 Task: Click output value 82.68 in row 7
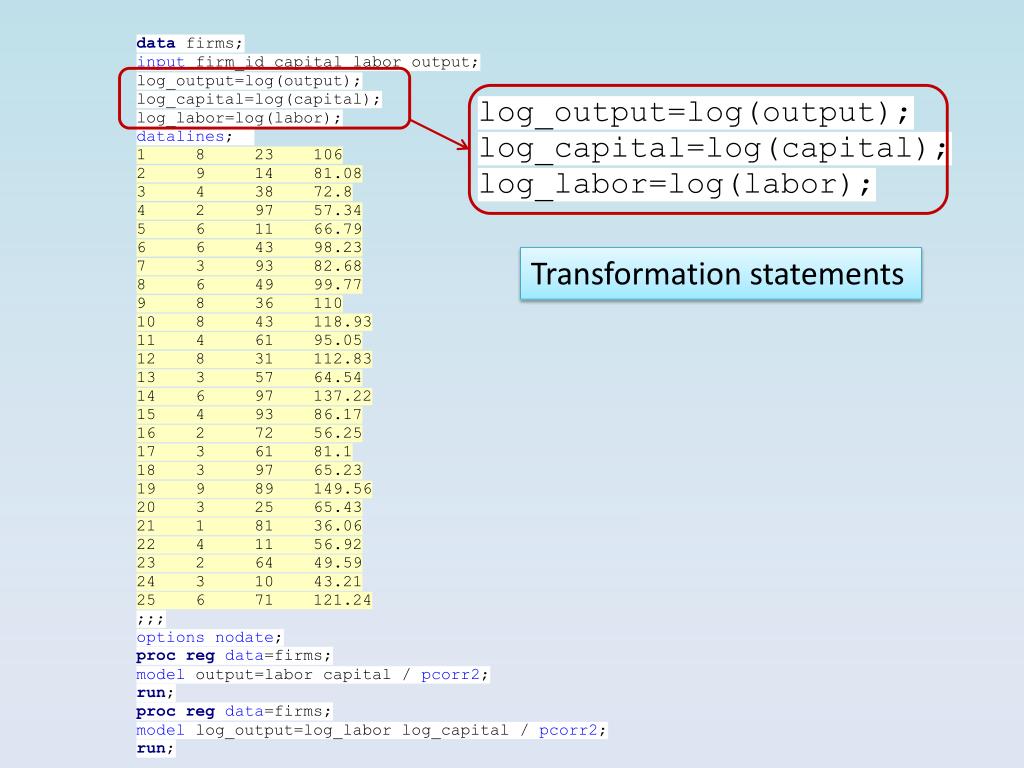tap(338, 266)
